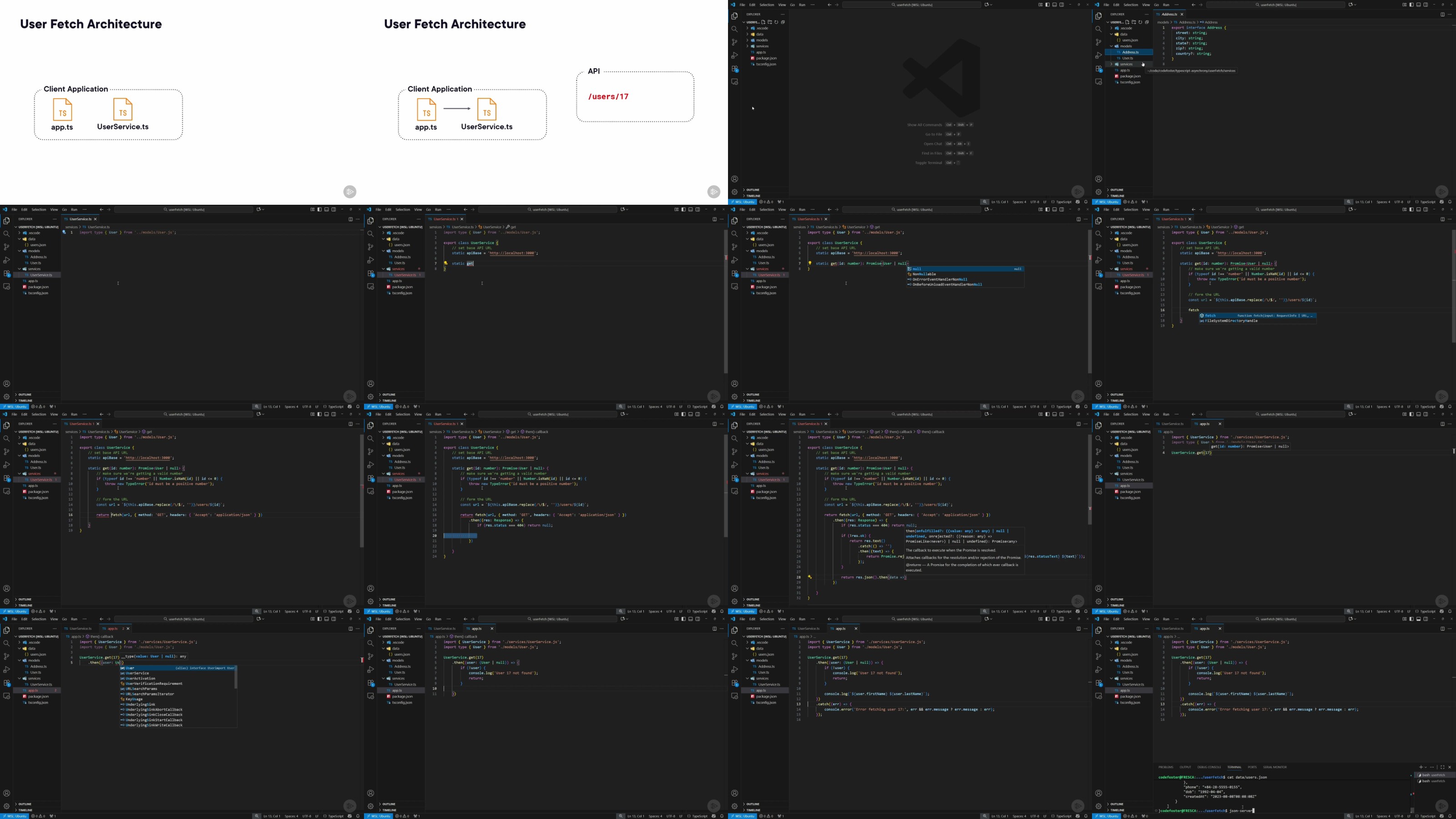Image resolution: width=1456 pixels, height=819 pixels.
Task: Click the command center search box in the Address.ts window
Action: pyautogui.click(x=1275, y=5)
